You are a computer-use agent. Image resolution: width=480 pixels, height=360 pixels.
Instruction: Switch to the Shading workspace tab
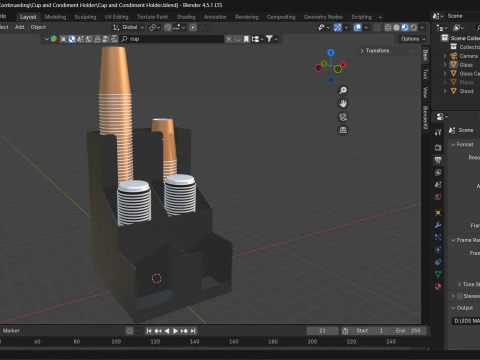(186, 17)
